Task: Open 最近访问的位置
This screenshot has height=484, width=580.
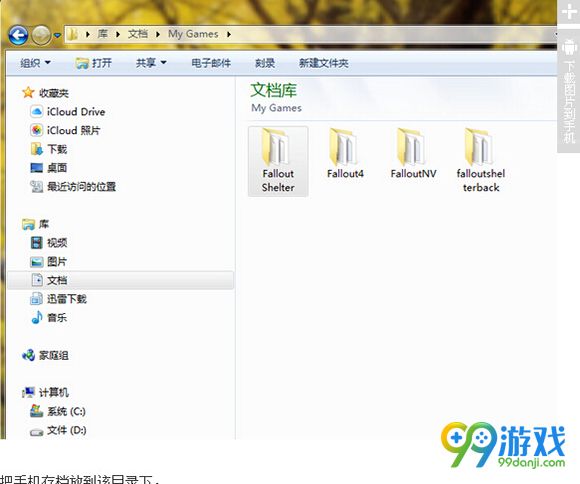Action: pyautogui.click(x=81, y=186)
